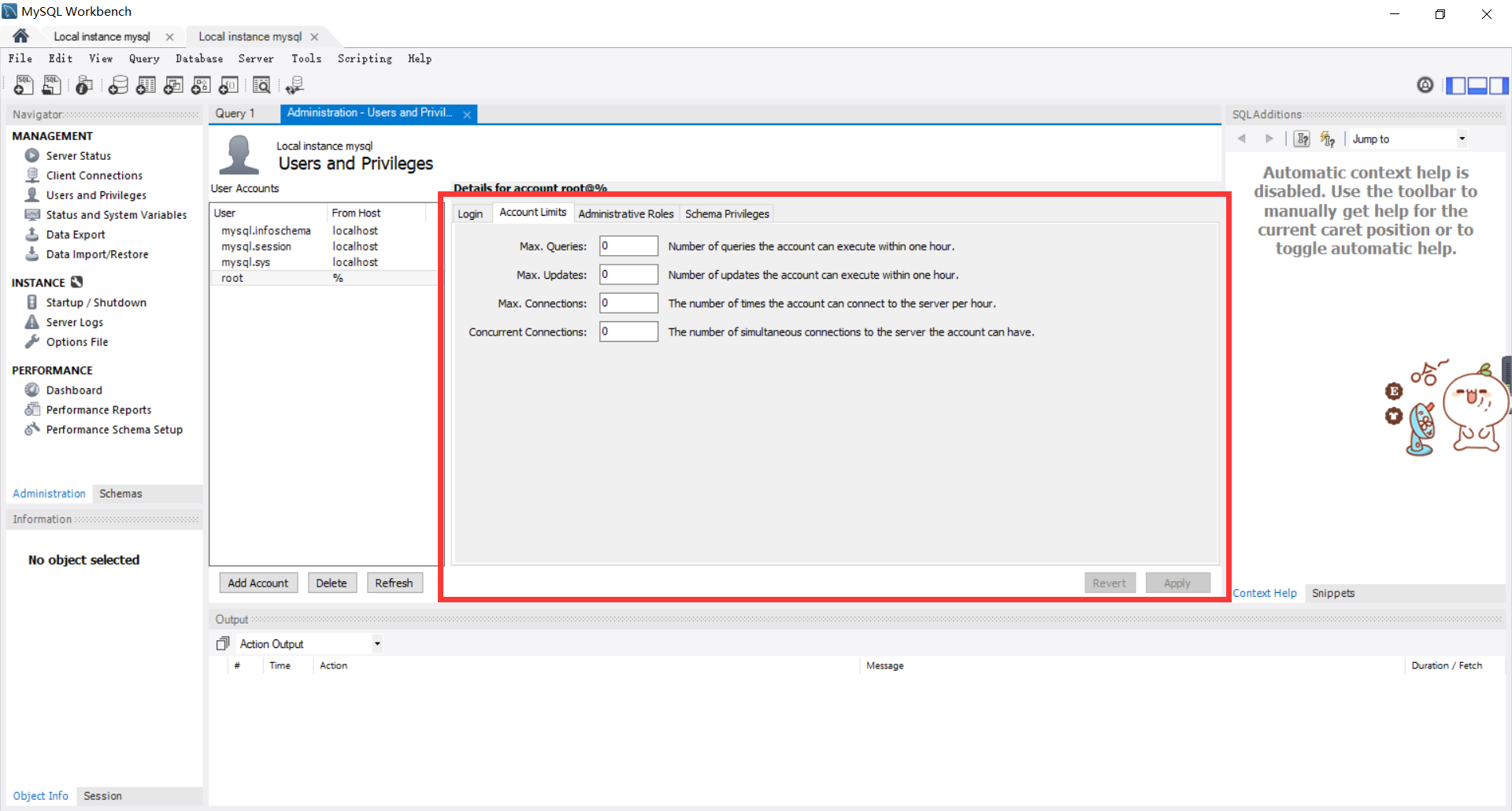Switch to the Schema Privileges tab
Viewport: 1512px width, 811px height.
click(x=727, y=214)
